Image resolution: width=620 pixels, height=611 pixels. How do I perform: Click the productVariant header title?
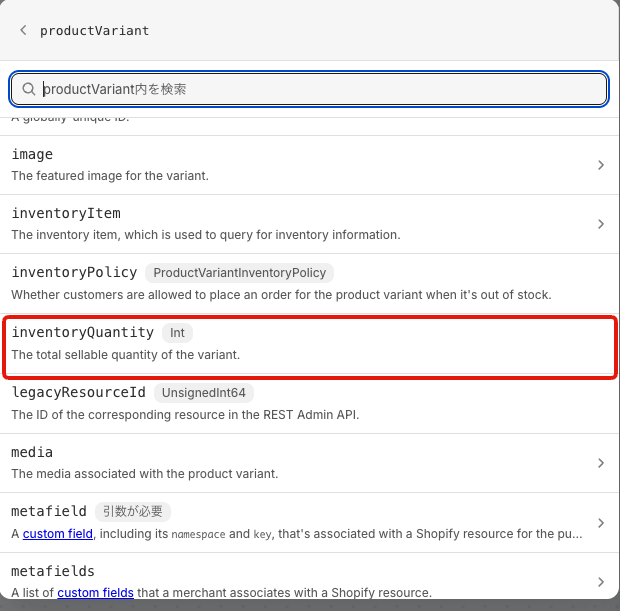94,31
